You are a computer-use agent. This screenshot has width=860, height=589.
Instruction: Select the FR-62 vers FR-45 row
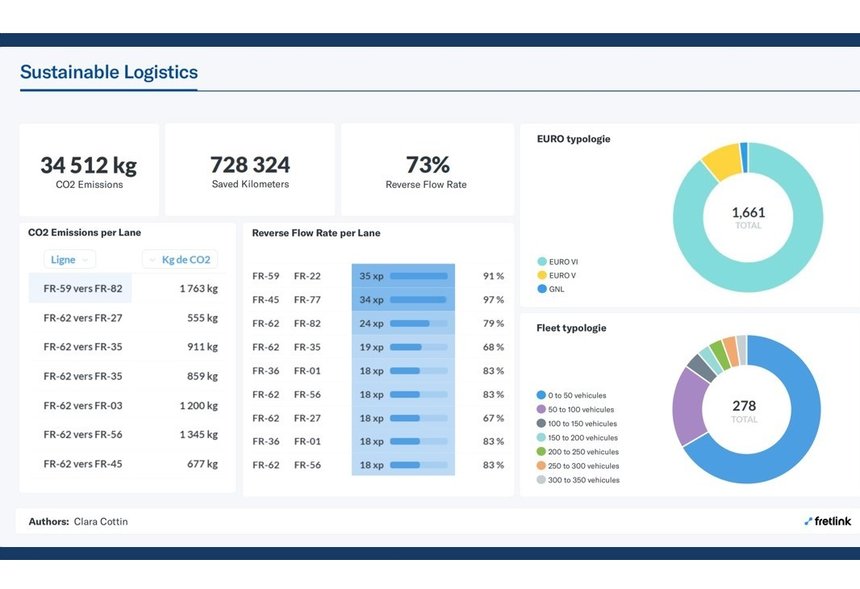(127, 463)
